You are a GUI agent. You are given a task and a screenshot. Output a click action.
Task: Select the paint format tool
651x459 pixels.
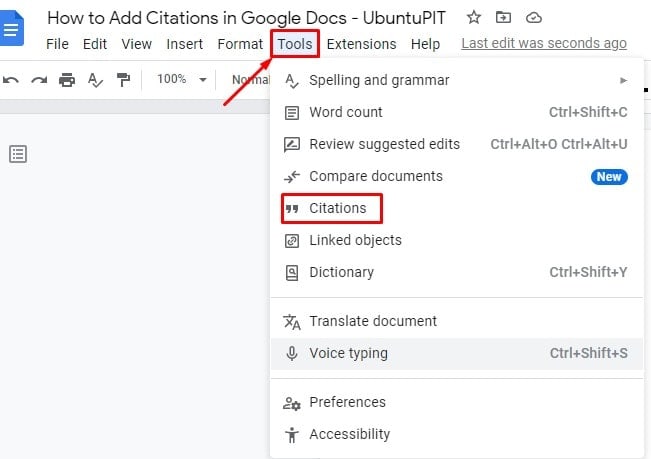[x=123, y=80]
